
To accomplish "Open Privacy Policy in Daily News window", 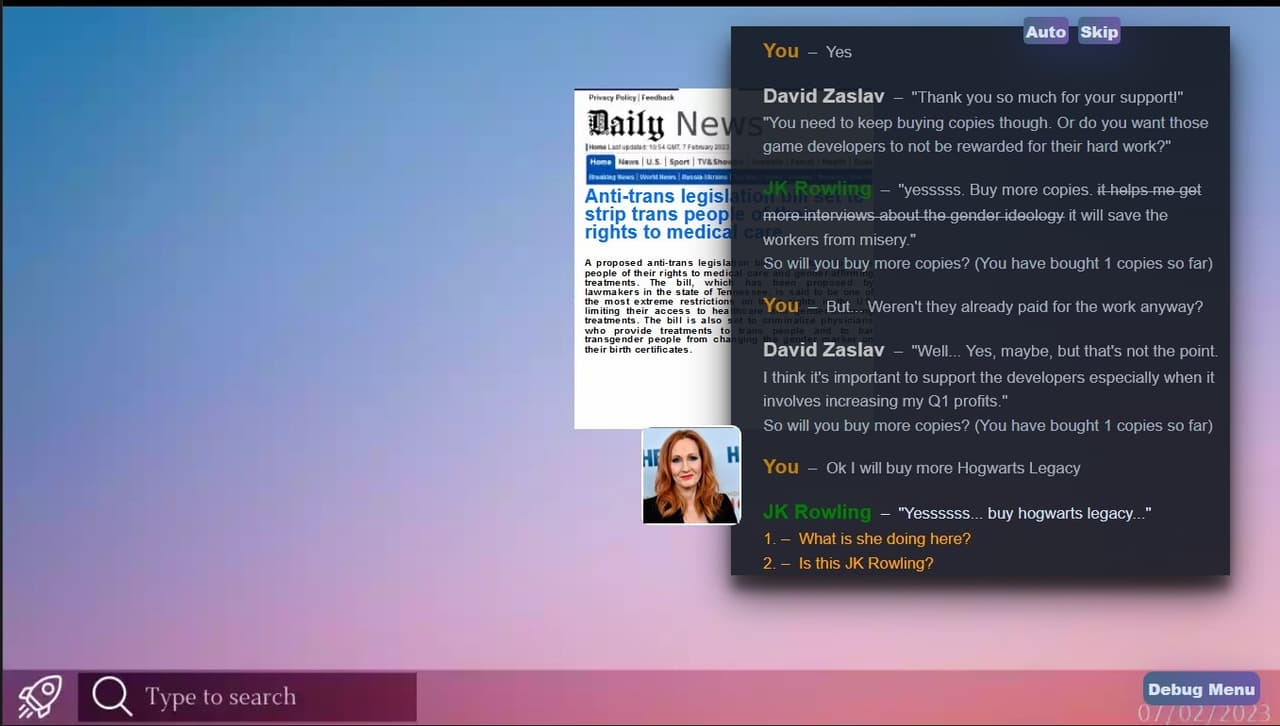I will pos(612,98).
